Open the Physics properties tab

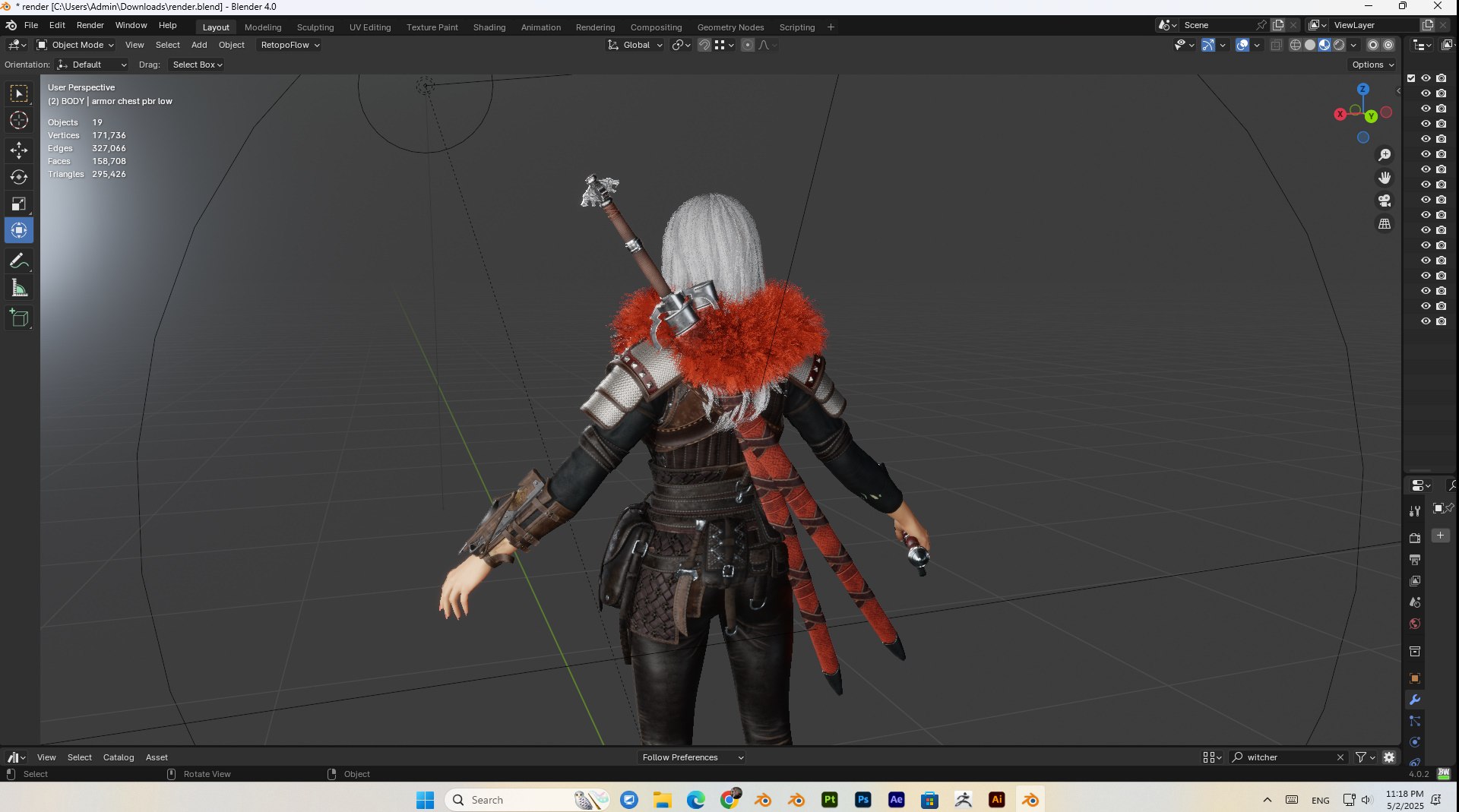tap(1415, 742)
